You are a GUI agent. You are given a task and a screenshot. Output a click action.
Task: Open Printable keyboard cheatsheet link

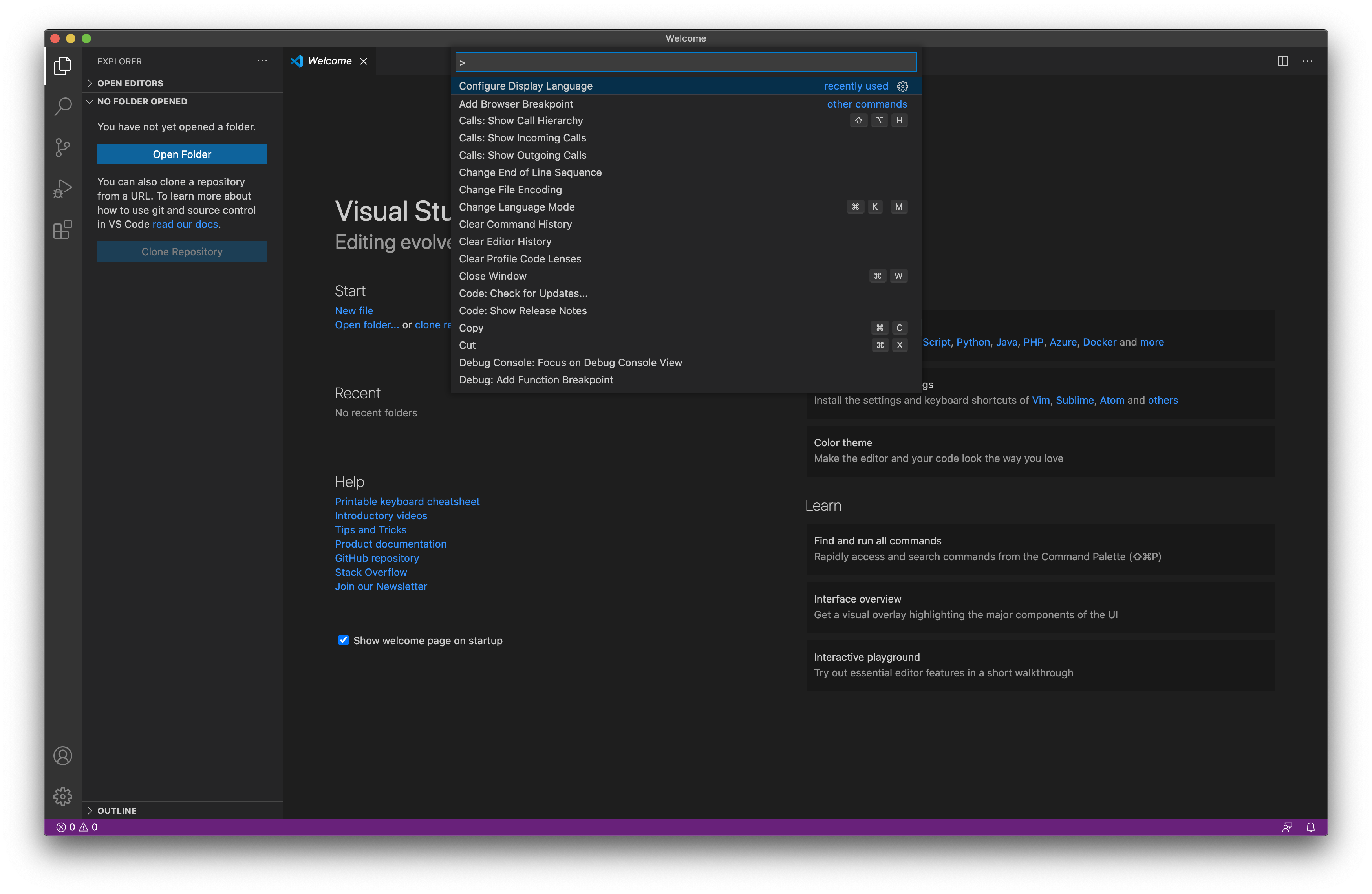pyautogui.click(x=407, y=501)
